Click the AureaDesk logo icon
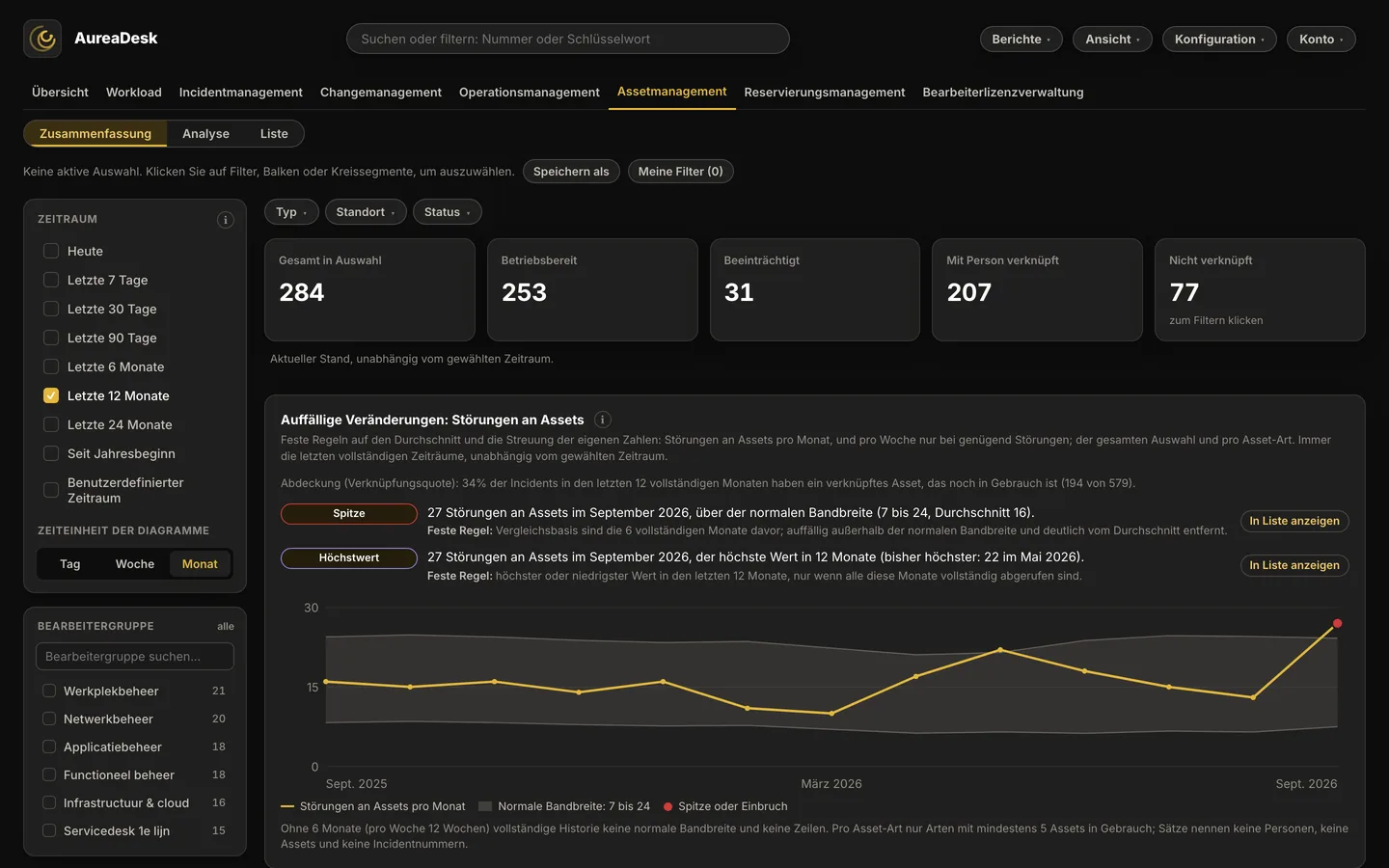Screen dimensions: 1389x868 tap(42, 39)
